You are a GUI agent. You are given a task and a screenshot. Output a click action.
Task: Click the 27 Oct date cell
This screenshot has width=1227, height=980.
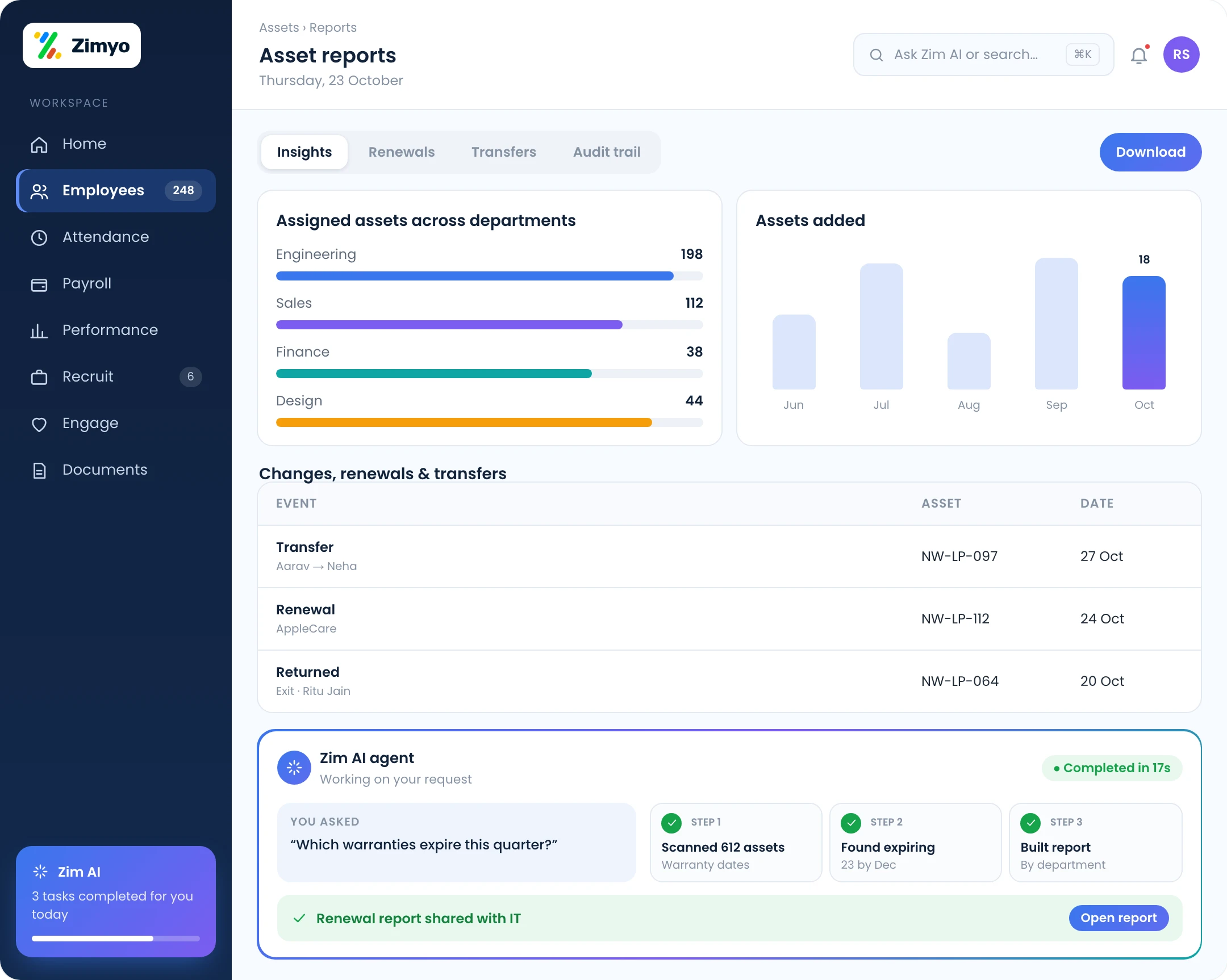coord(1102,556)
